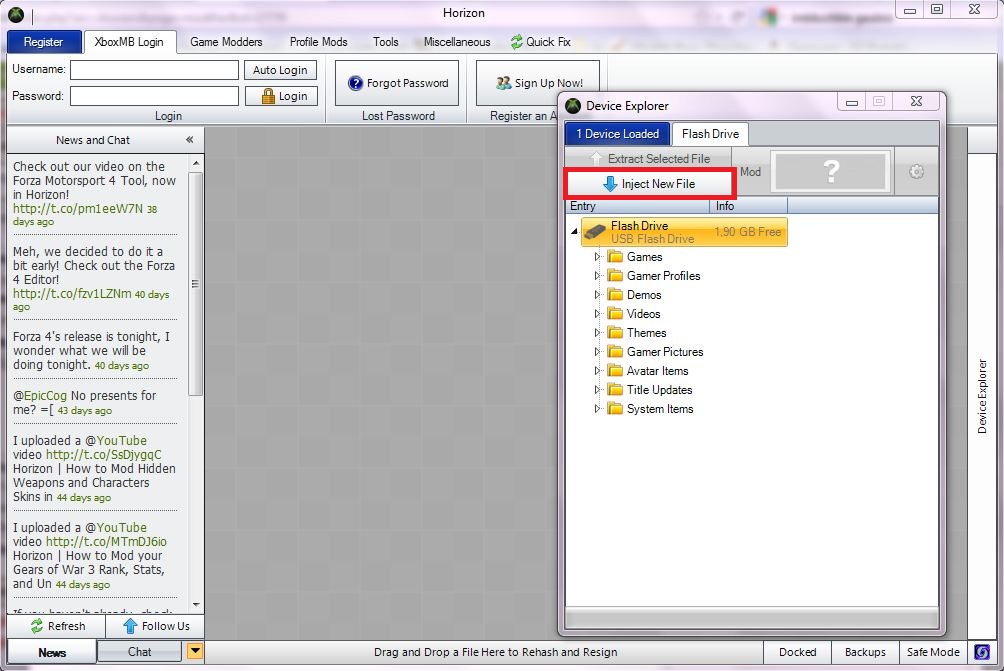Click the System Items folder icon

tap(615, 408)
